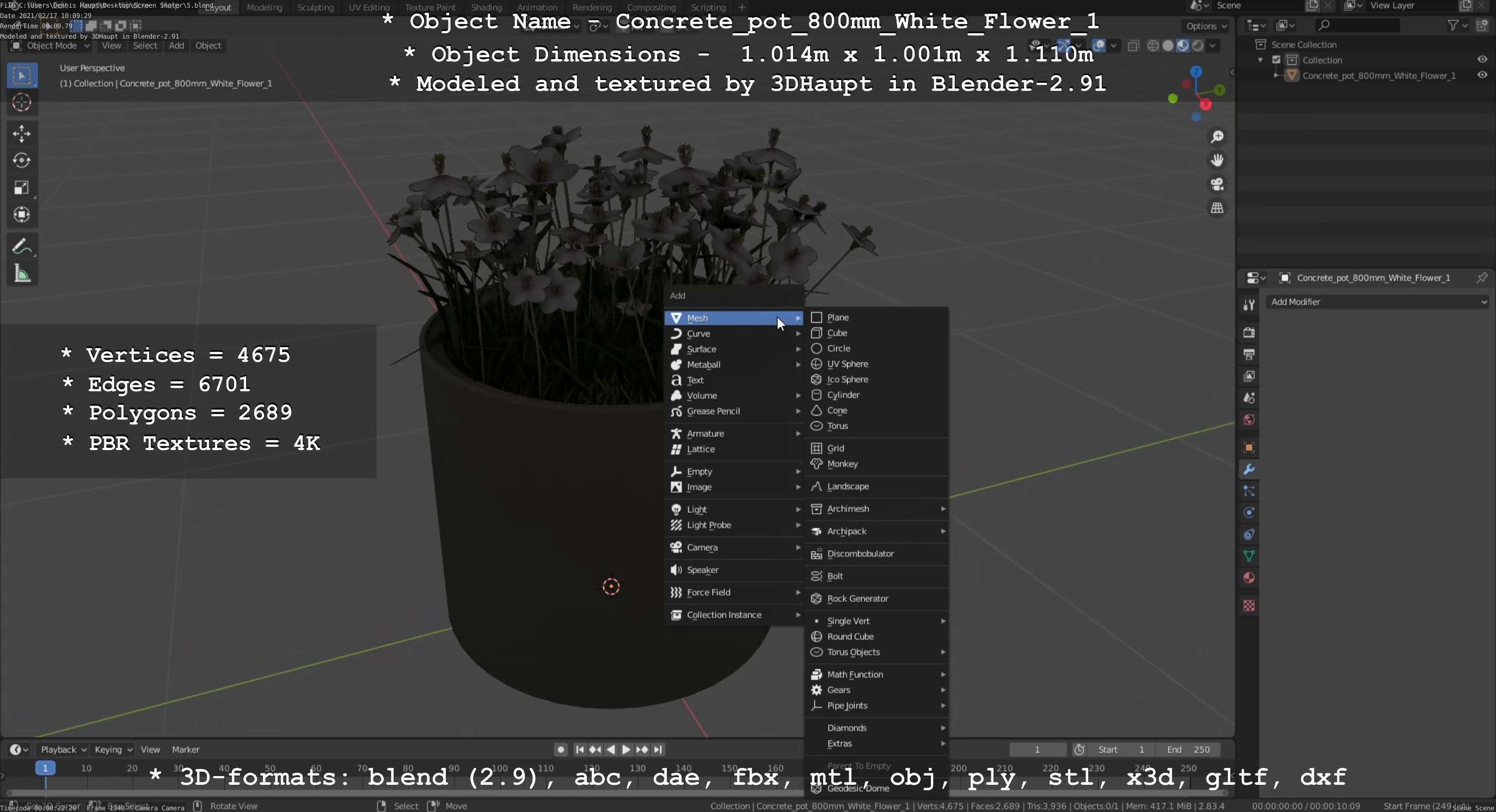Open the Texture properties tab

pos(1249,606)
